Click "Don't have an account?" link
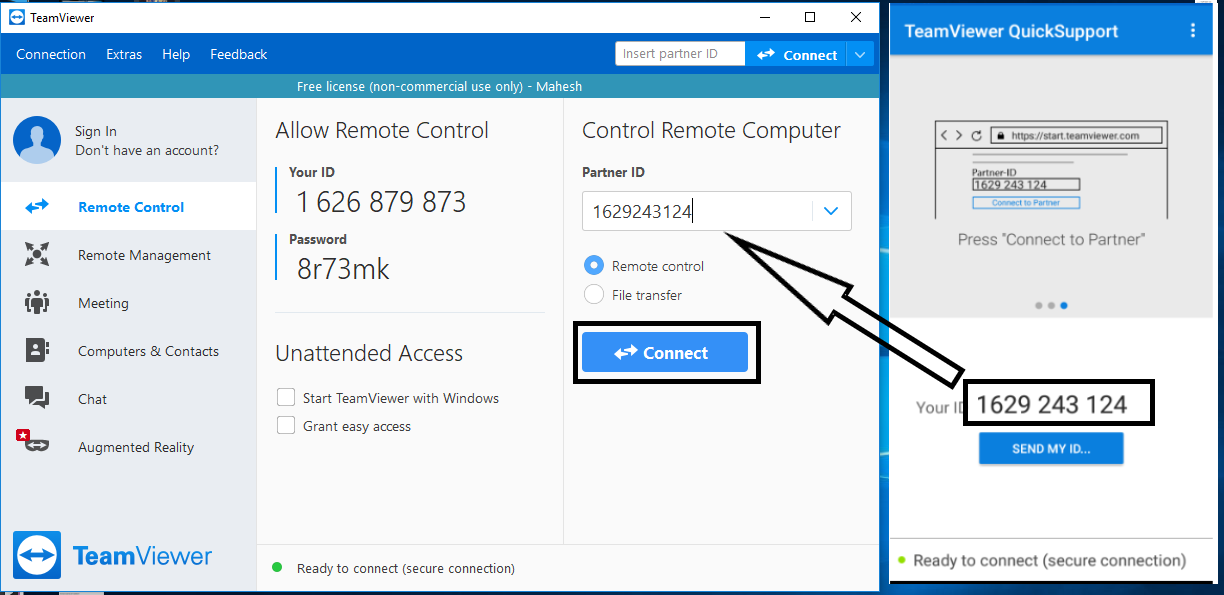Screen dimensions: 1224x595 tap(147, 150)
